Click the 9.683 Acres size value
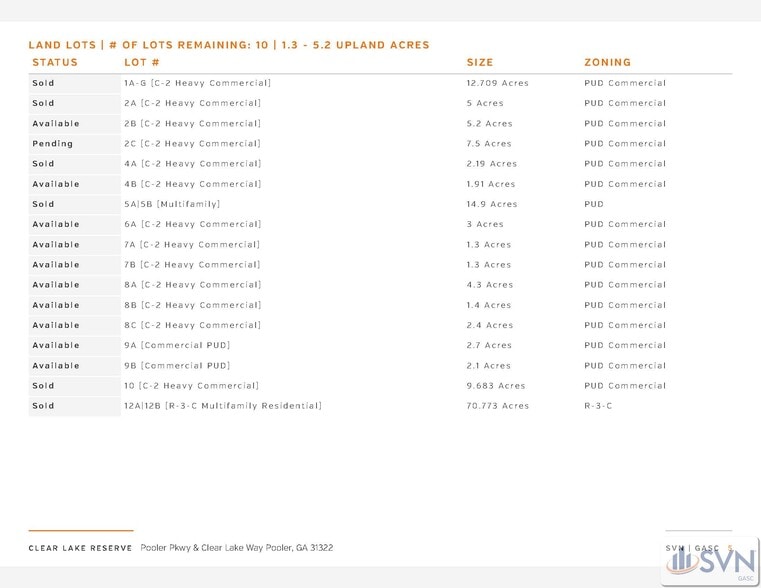This screenshot has width=761, height=588. (495, 386)
